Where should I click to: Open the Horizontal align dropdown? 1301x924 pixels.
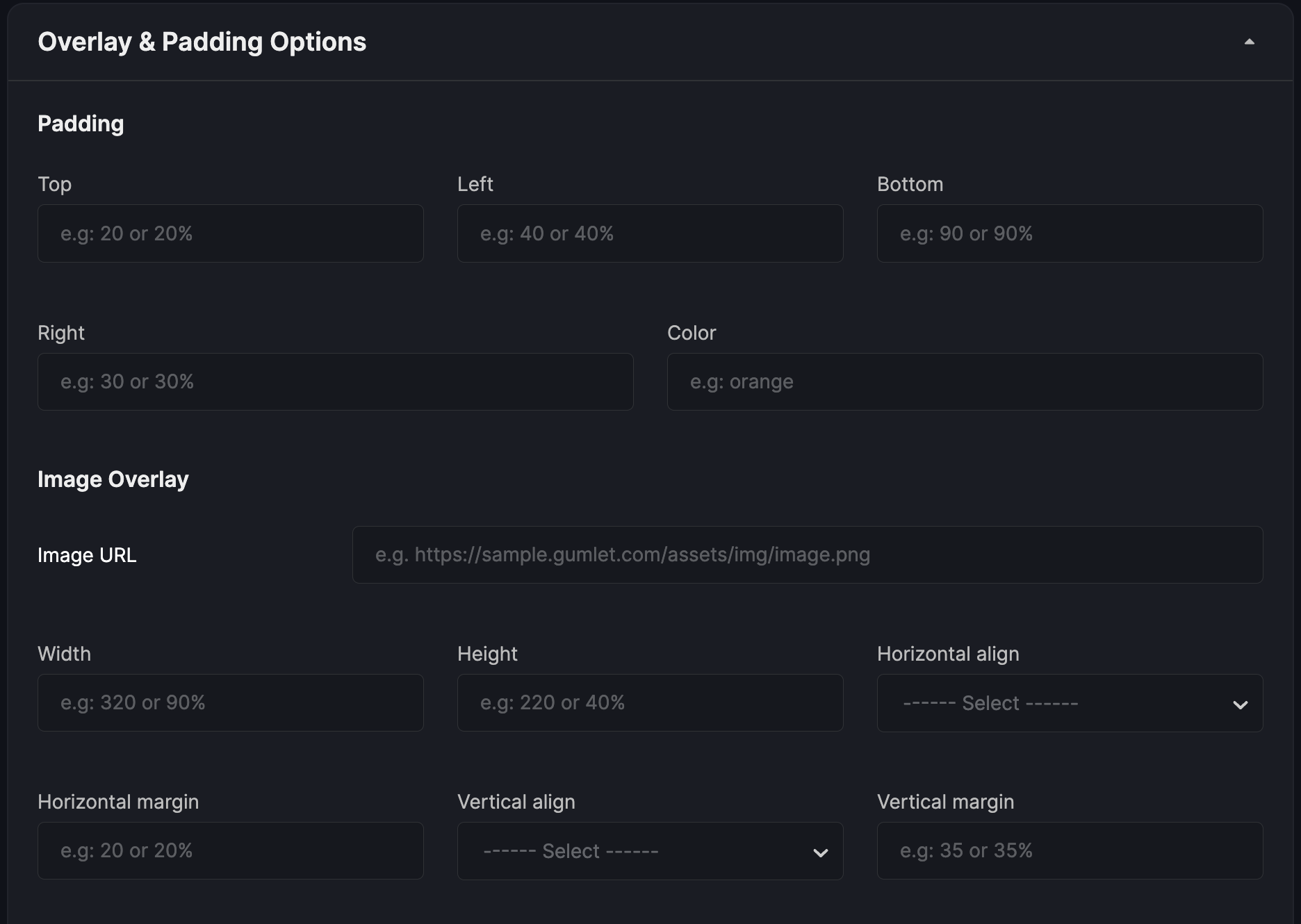click(1070, 703)
